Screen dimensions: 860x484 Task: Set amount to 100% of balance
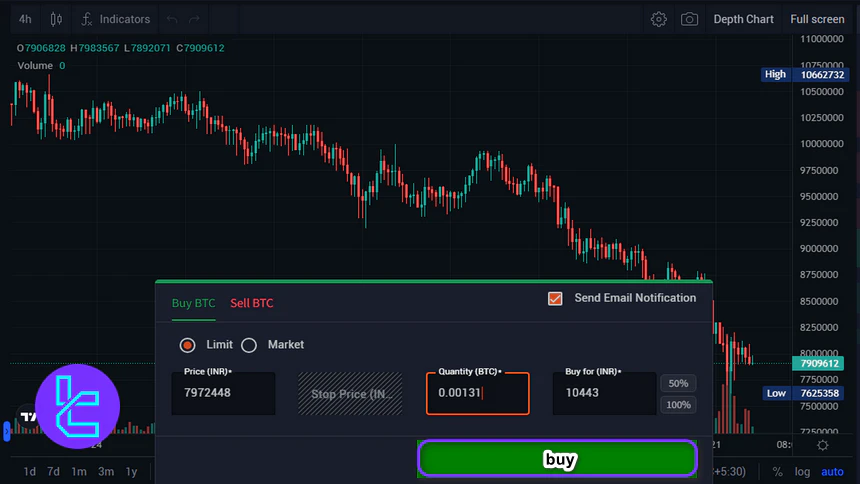click(678, 405)
